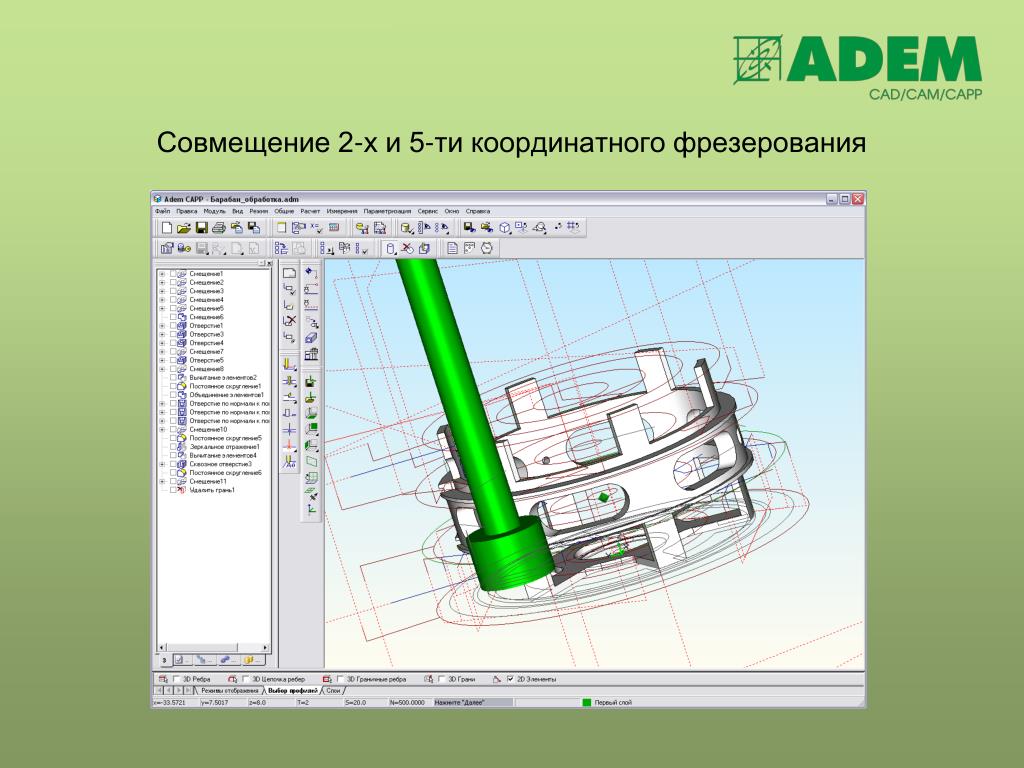Print using the printer toolbar icon

pyautogui.click(x=219, y=228)
